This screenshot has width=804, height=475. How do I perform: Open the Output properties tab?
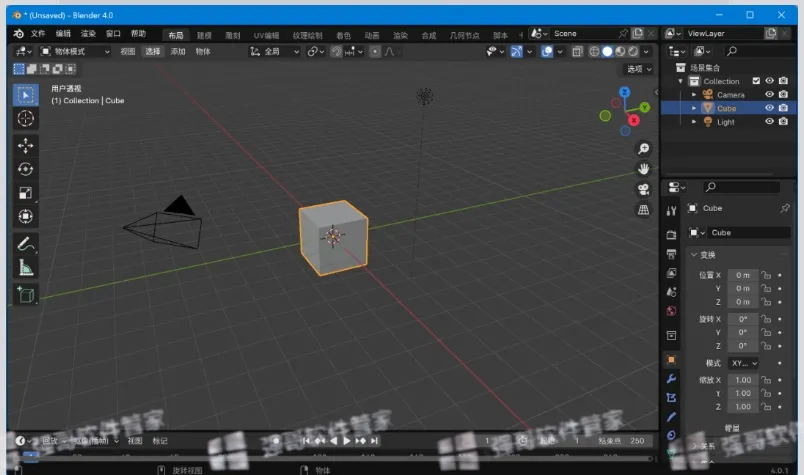671,254
